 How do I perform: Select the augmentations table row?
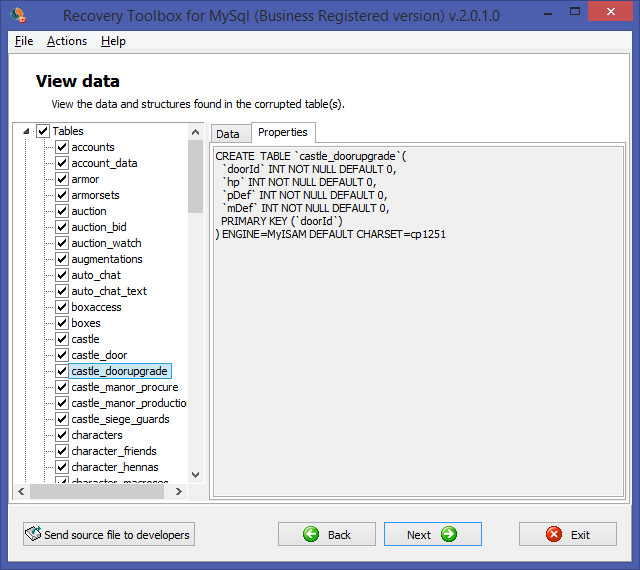click(107, 259)
